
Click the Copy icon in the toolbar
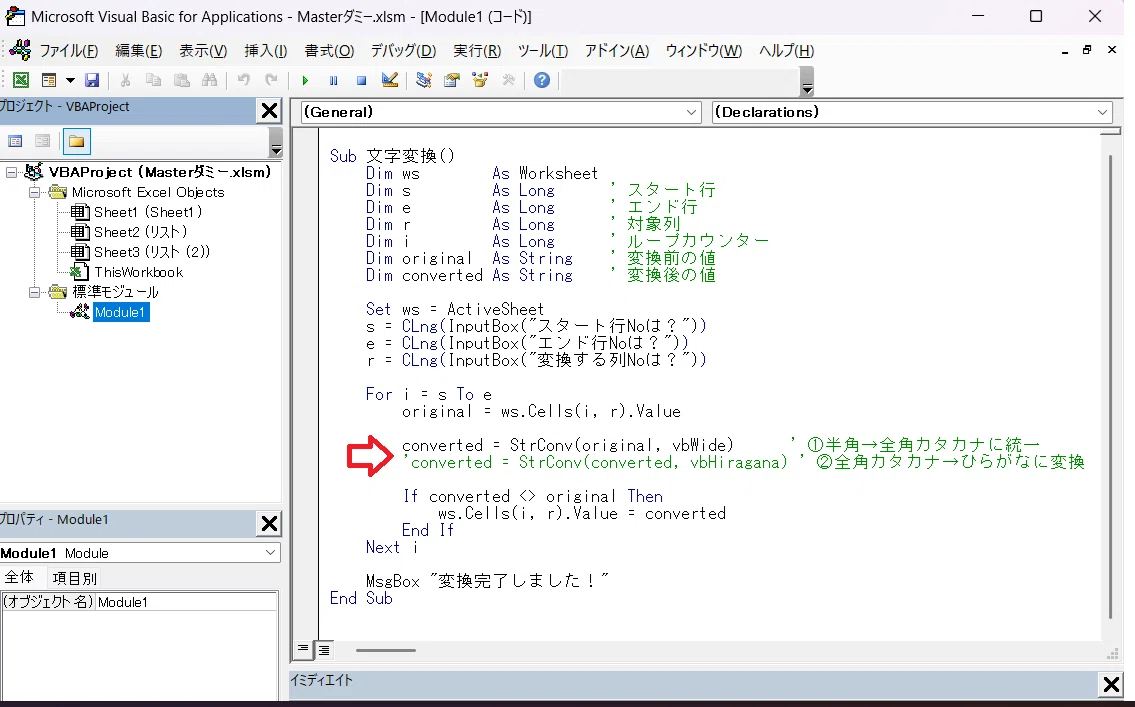[x=153, y=80]
